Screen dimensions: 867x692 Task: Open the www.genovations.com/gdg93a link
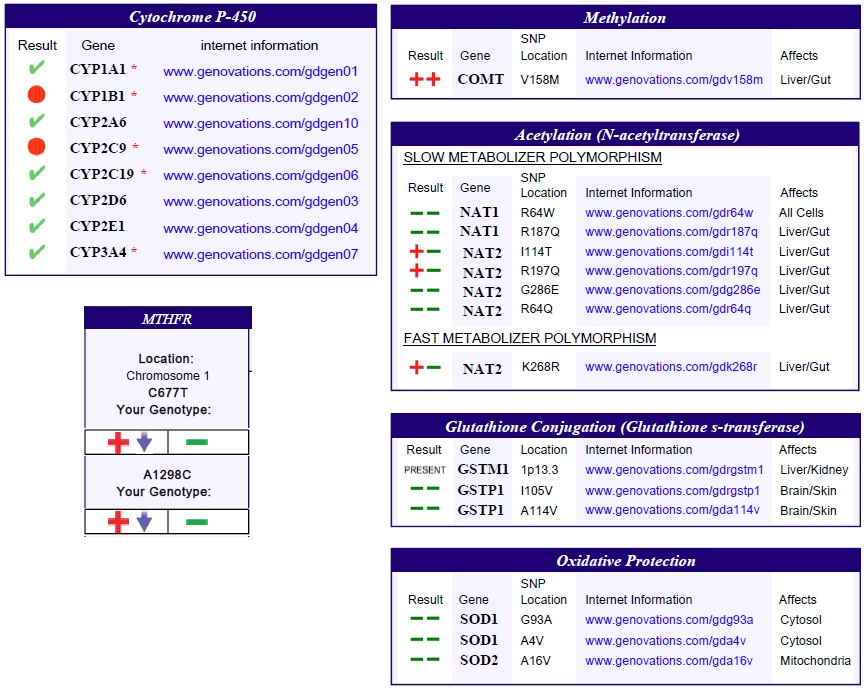tap(669, 620)
